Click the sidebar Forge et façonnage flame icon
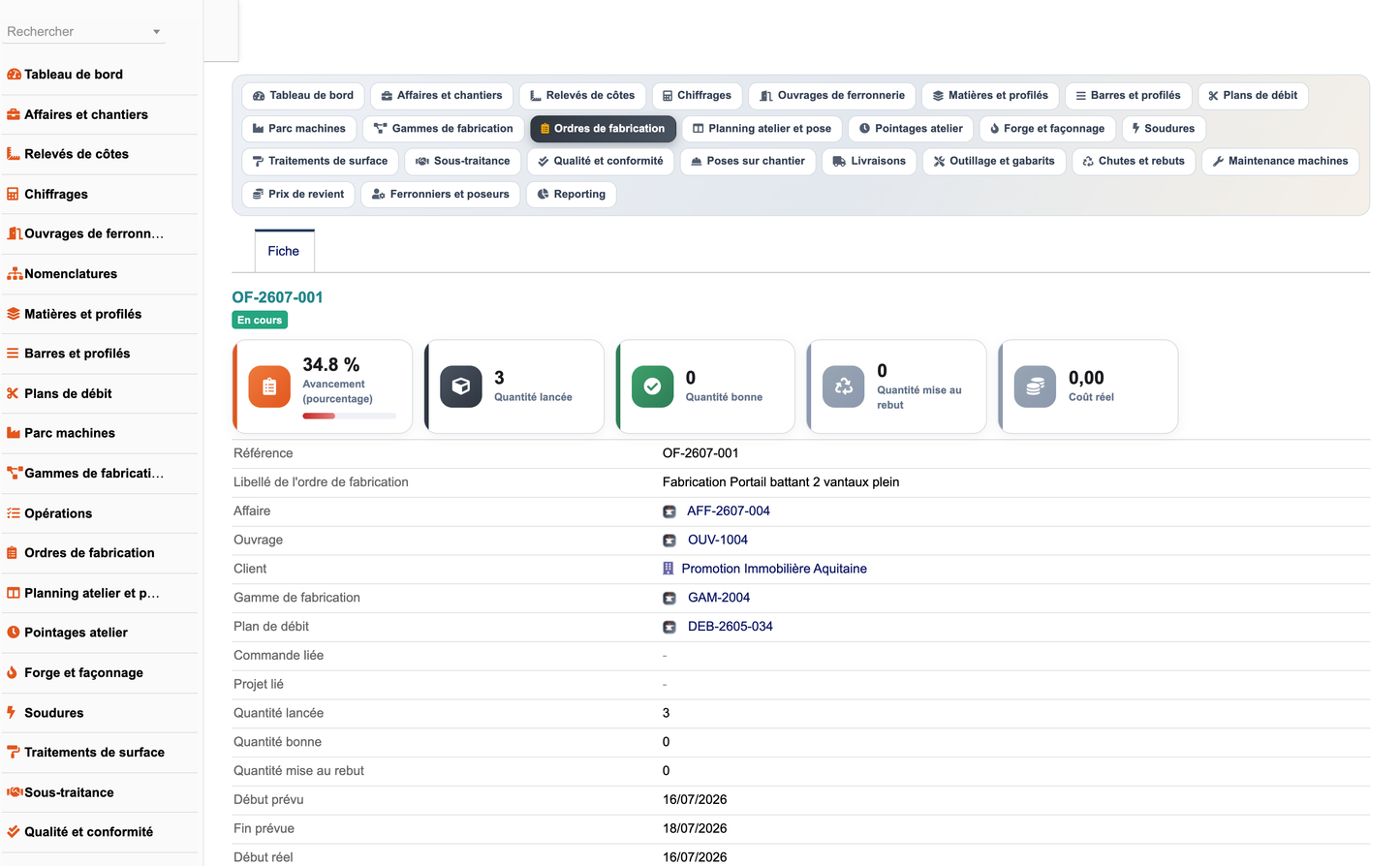The image size is (1400, 866). [13, 672]
